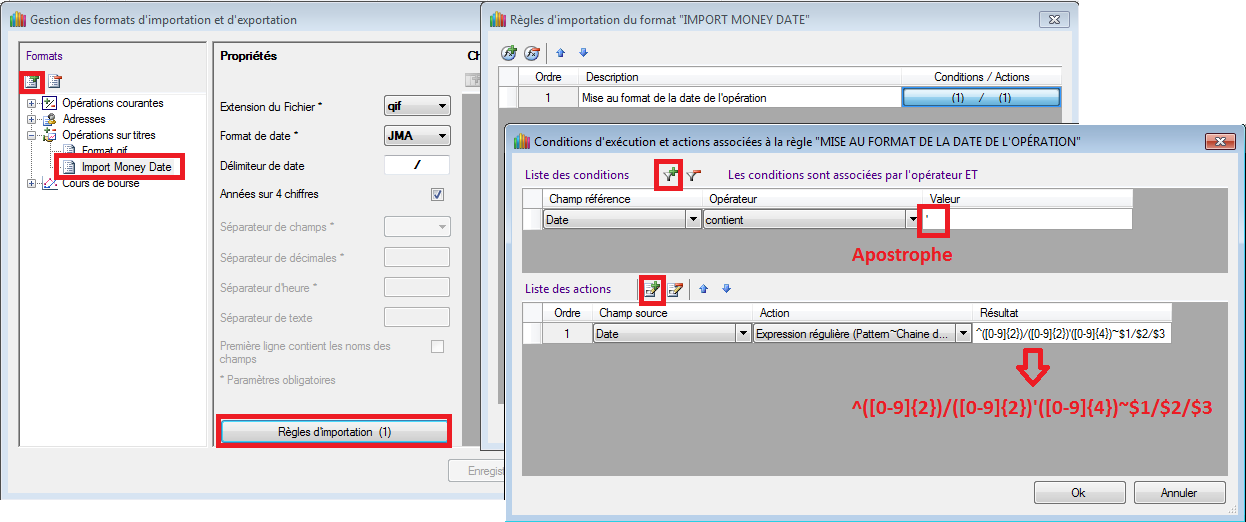Click the add new format icon

point(32,81)
